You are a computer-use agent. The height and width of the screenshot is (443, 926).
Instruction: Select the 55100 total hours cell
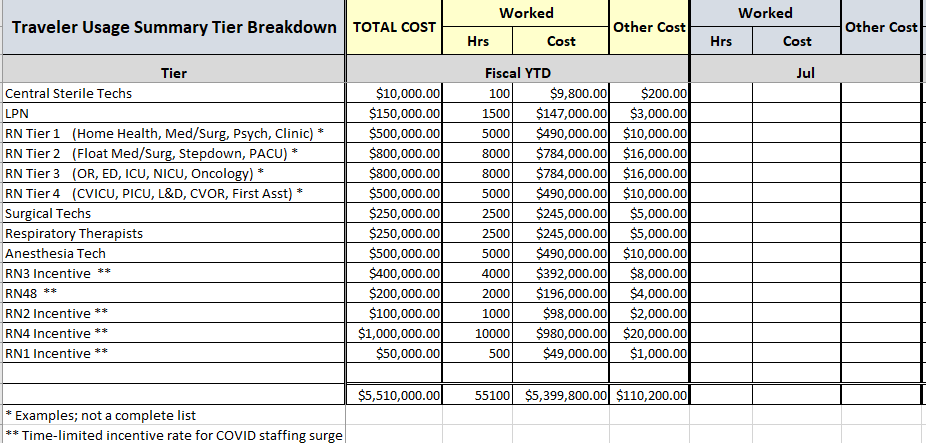[493, 394]
